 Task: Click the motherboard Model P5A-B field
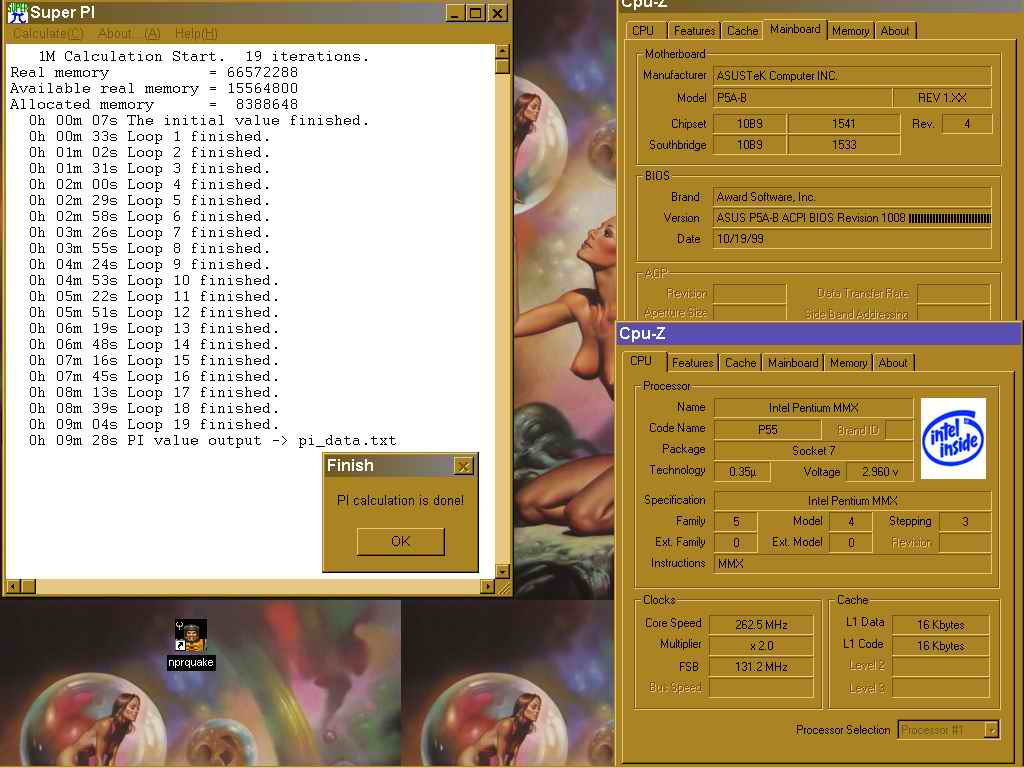(x=802, y=98)
